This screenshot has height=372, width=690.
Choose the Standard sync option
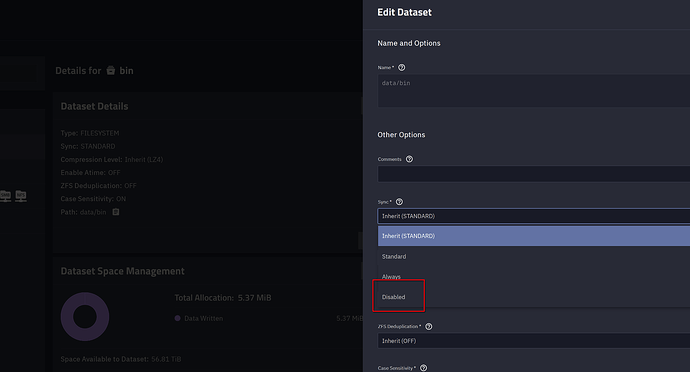click(x=534, y=256)
